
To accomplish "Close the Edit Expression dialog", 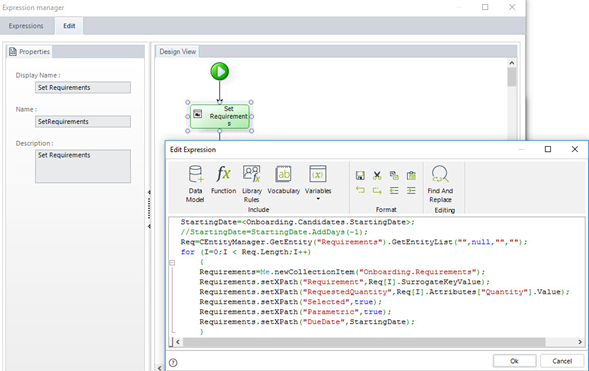I will point(574,149).
